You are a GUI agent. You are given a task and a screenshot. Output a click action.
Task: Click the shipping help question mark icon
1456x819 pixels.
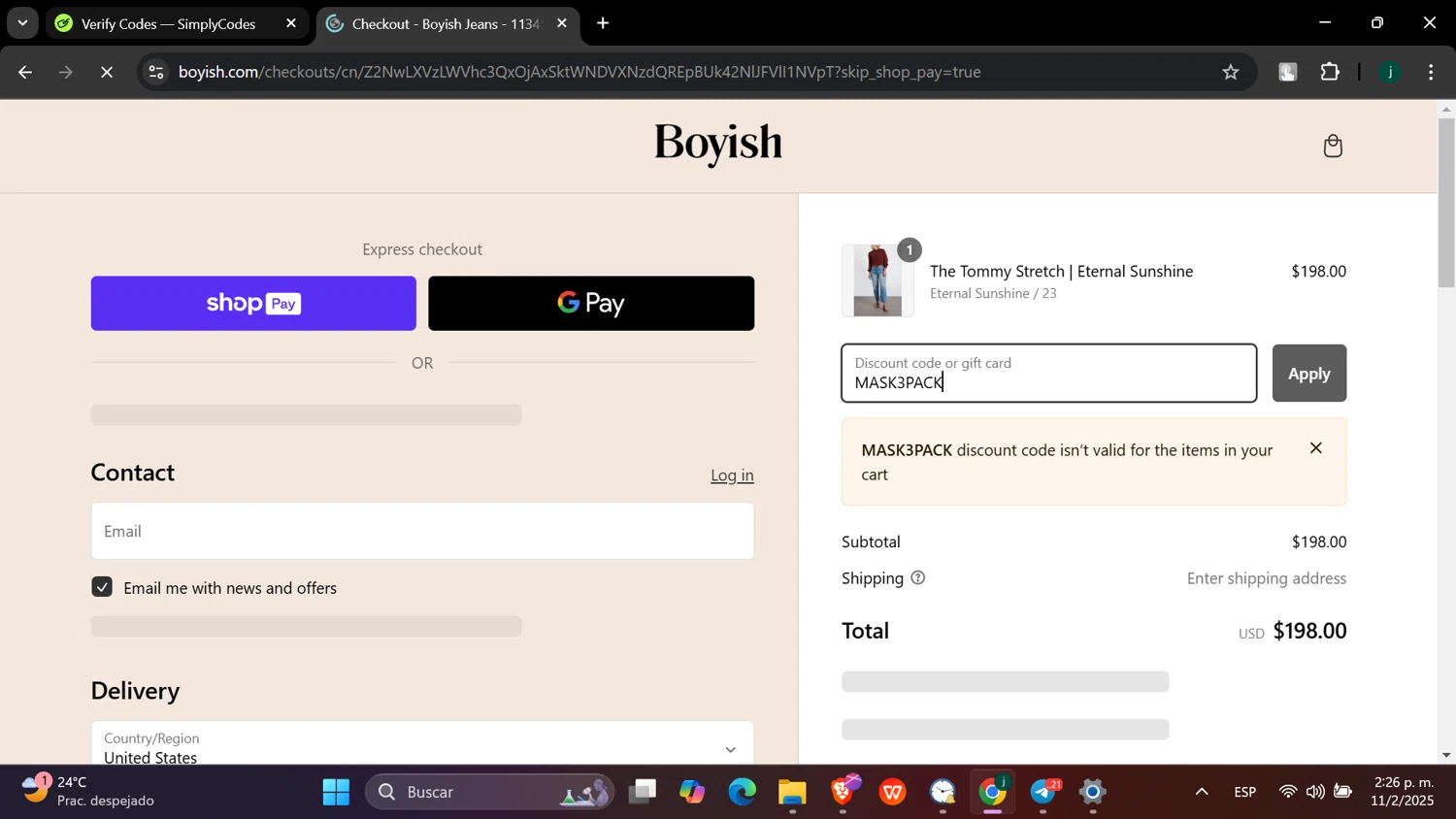tap(917, 578)
